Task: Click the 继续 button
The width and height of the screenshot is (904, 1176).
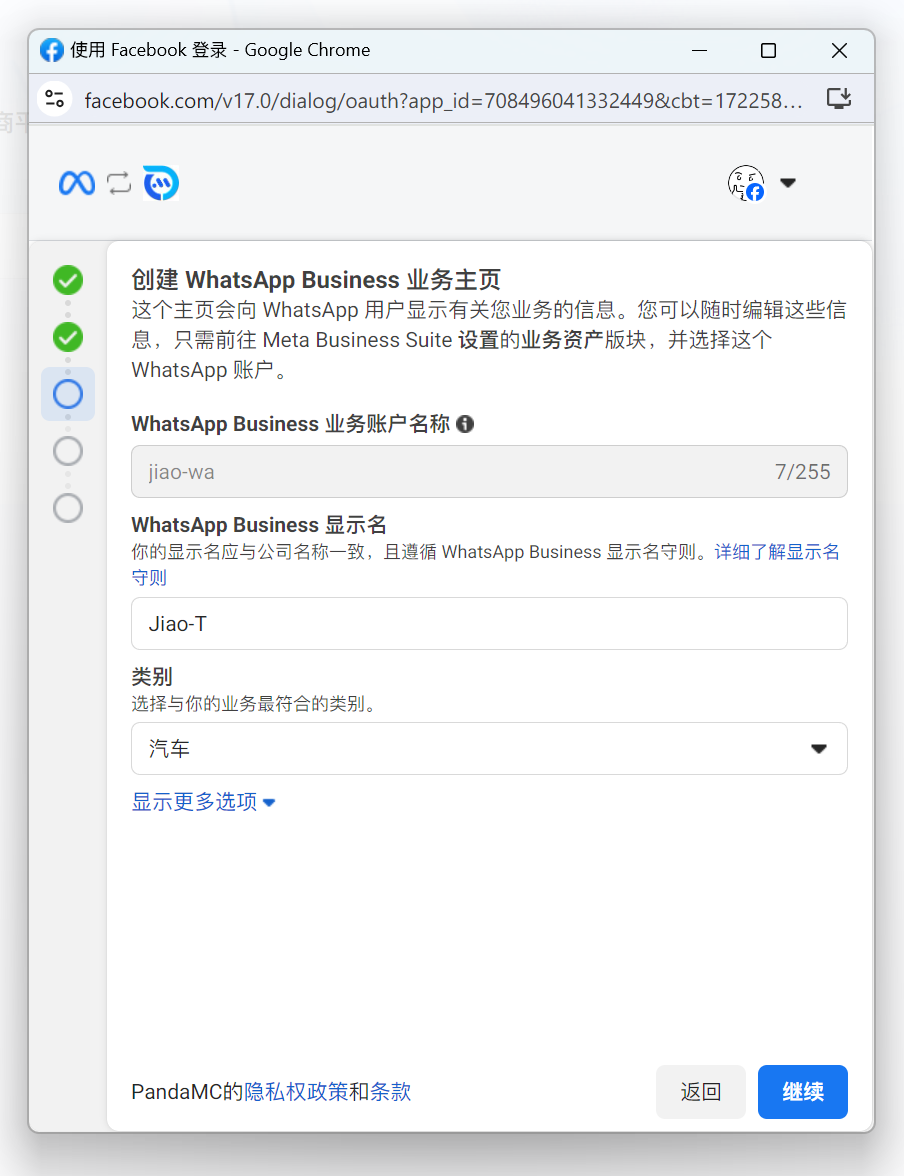Action: click(x=802, y=1092)
